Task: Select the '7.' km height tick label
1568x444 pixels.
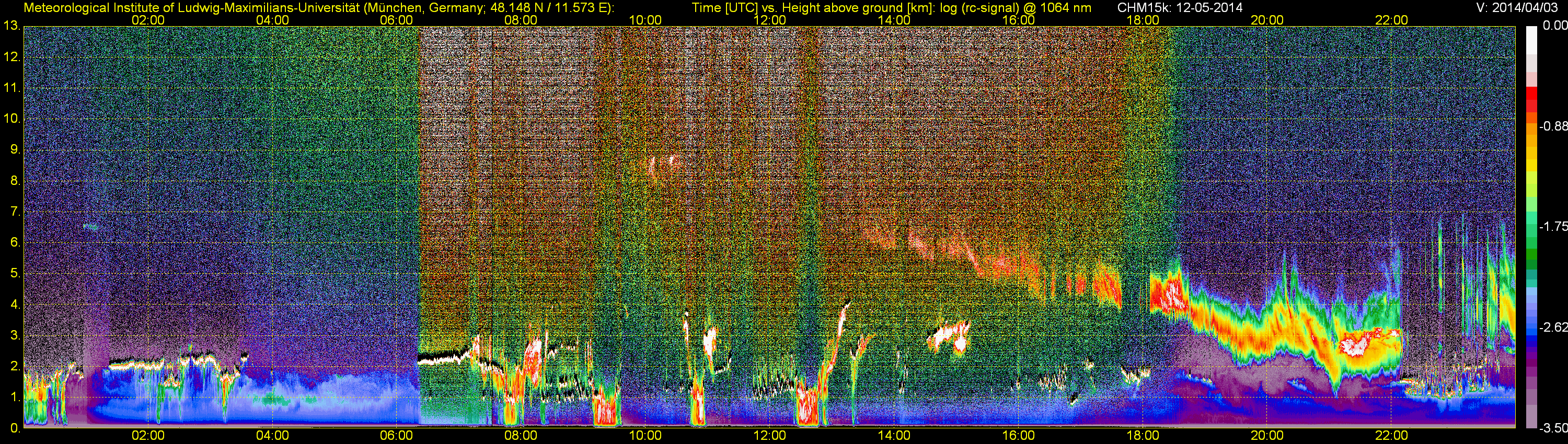Action: tap(16, 212)
